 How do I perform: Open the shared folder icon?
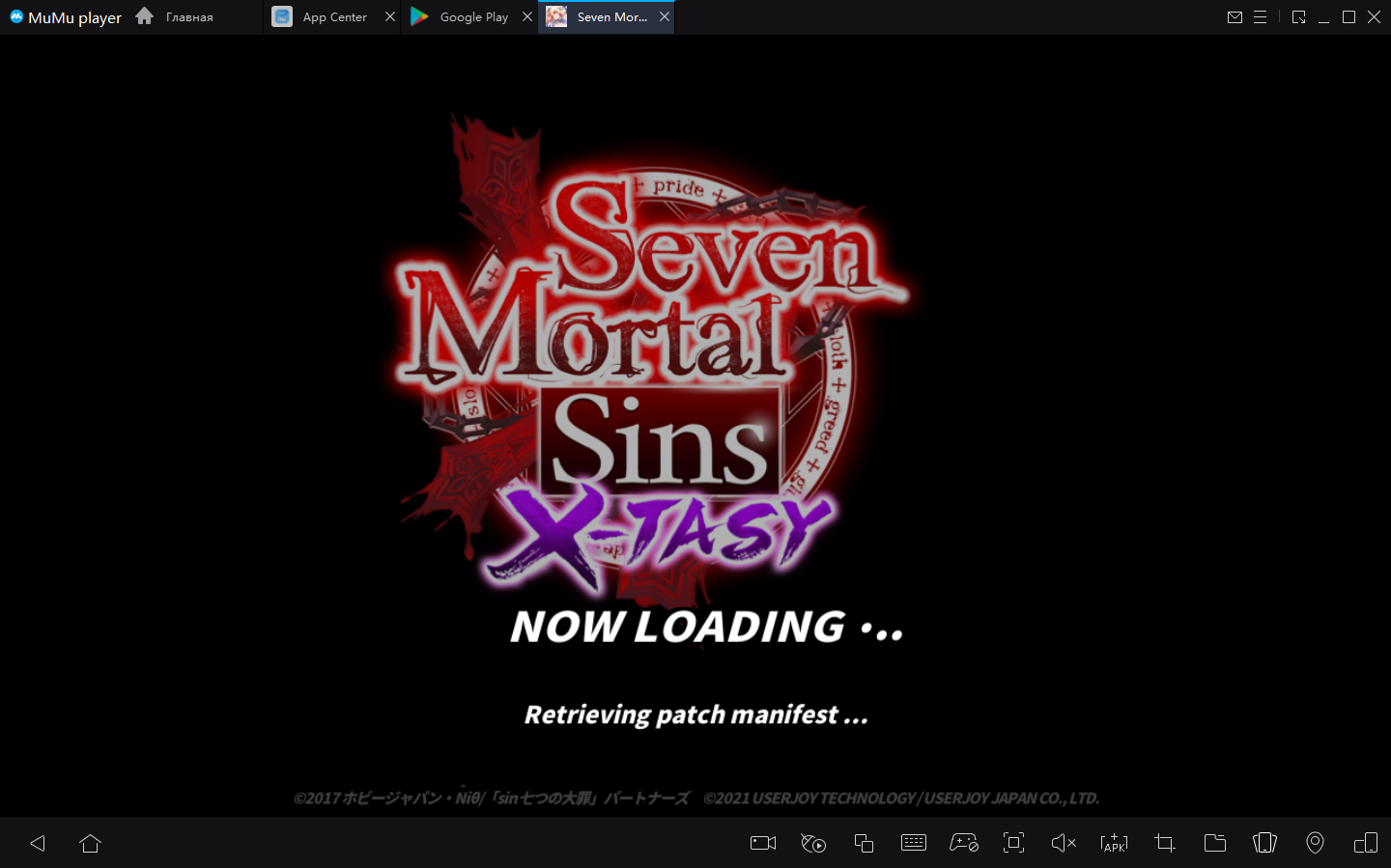click(x=1215, y=843)
